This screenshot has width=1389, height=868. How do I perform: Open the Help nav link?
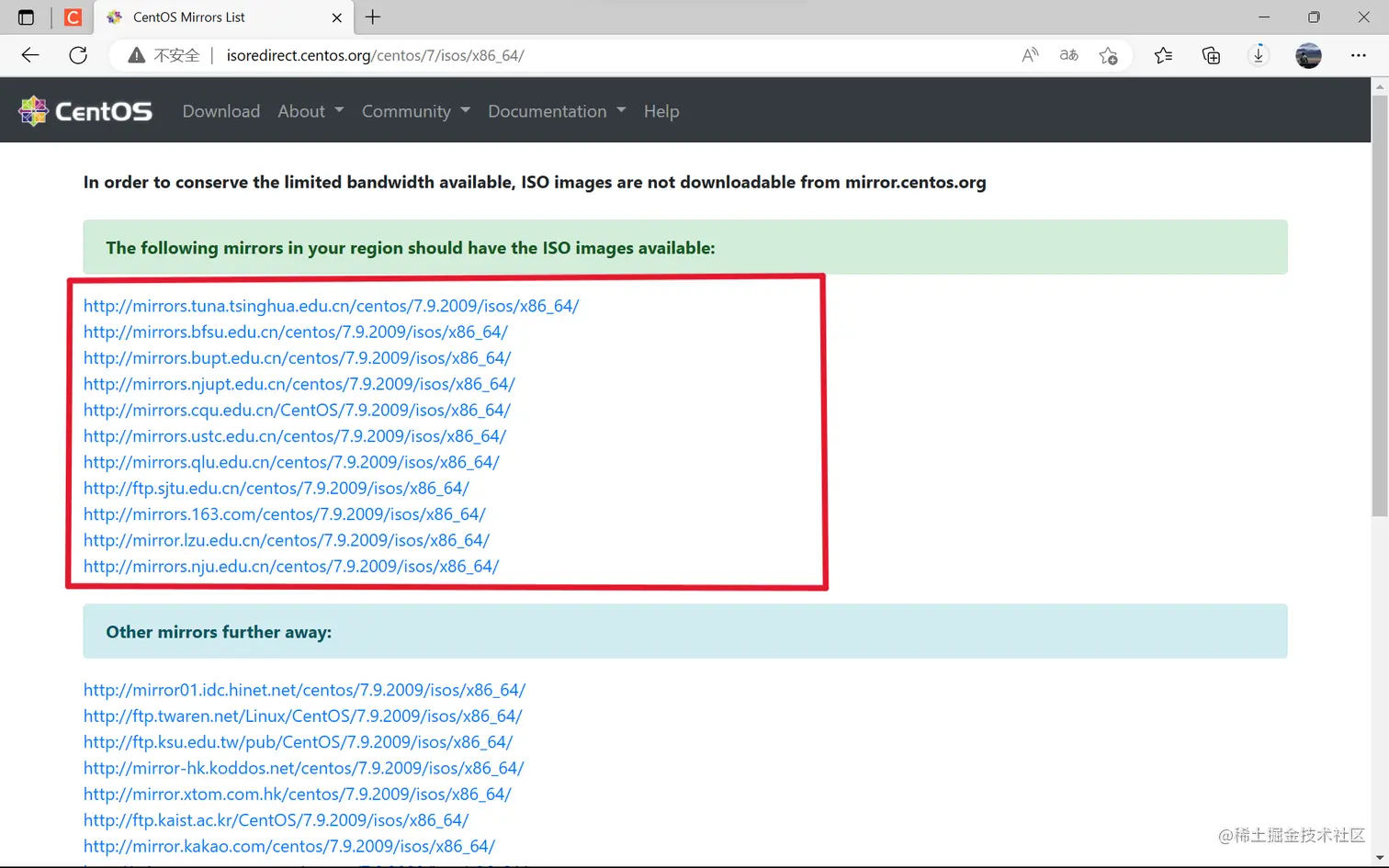click(661, 111)
